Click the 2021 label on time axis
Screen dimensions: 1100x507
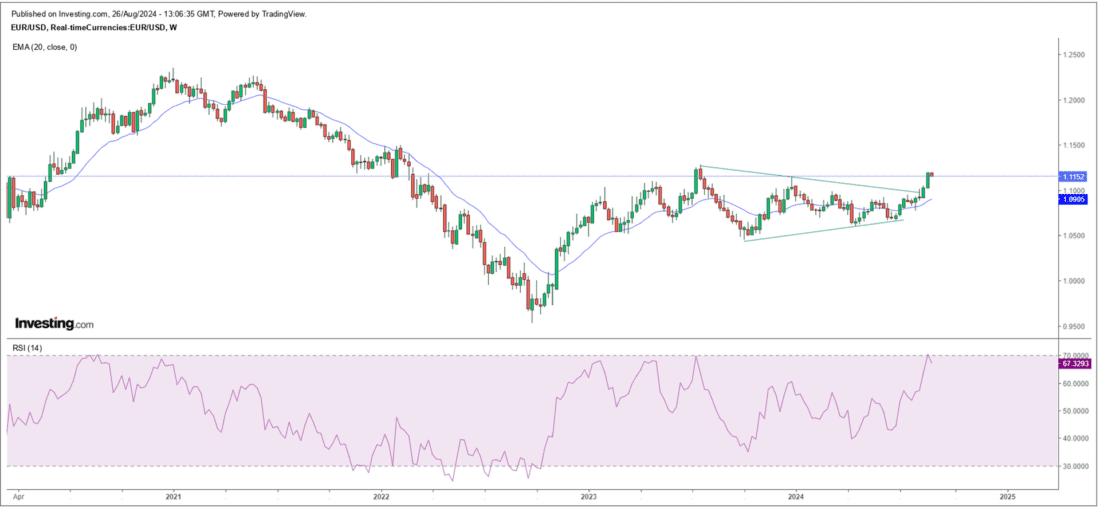(173, 495)
